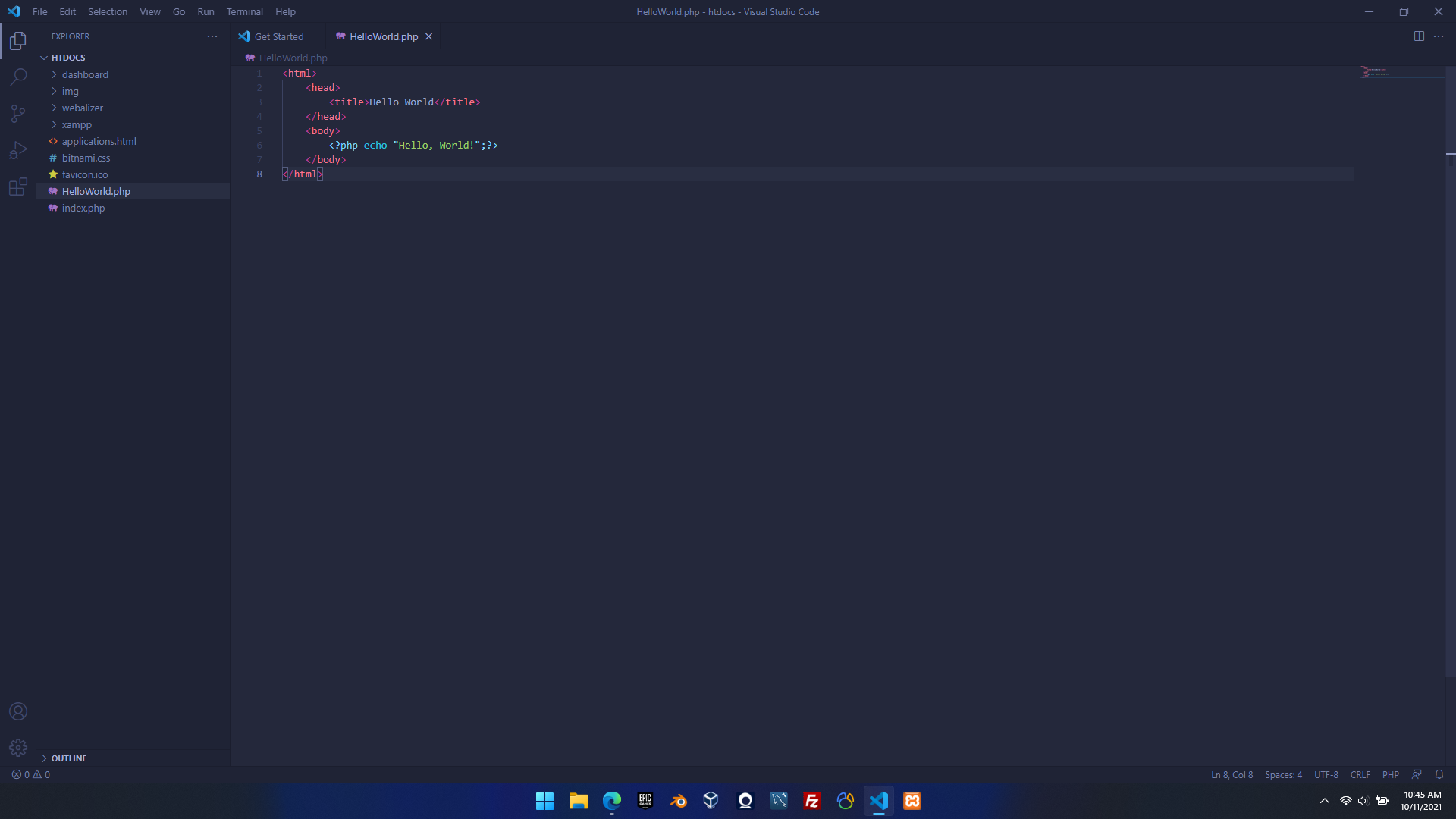
Task: Open the Search view in activity bar
Action: tap(18, 77)
